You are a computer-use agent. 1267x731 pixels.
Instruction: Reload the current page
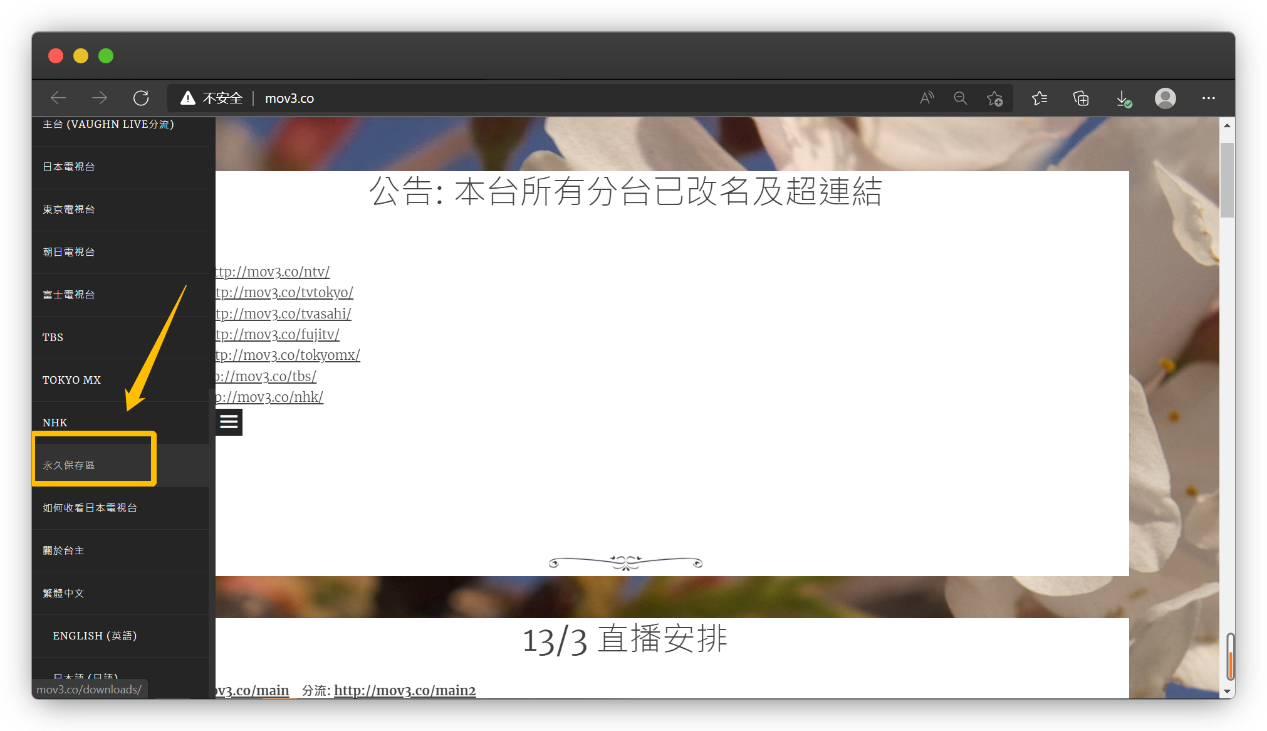point(141,98)
